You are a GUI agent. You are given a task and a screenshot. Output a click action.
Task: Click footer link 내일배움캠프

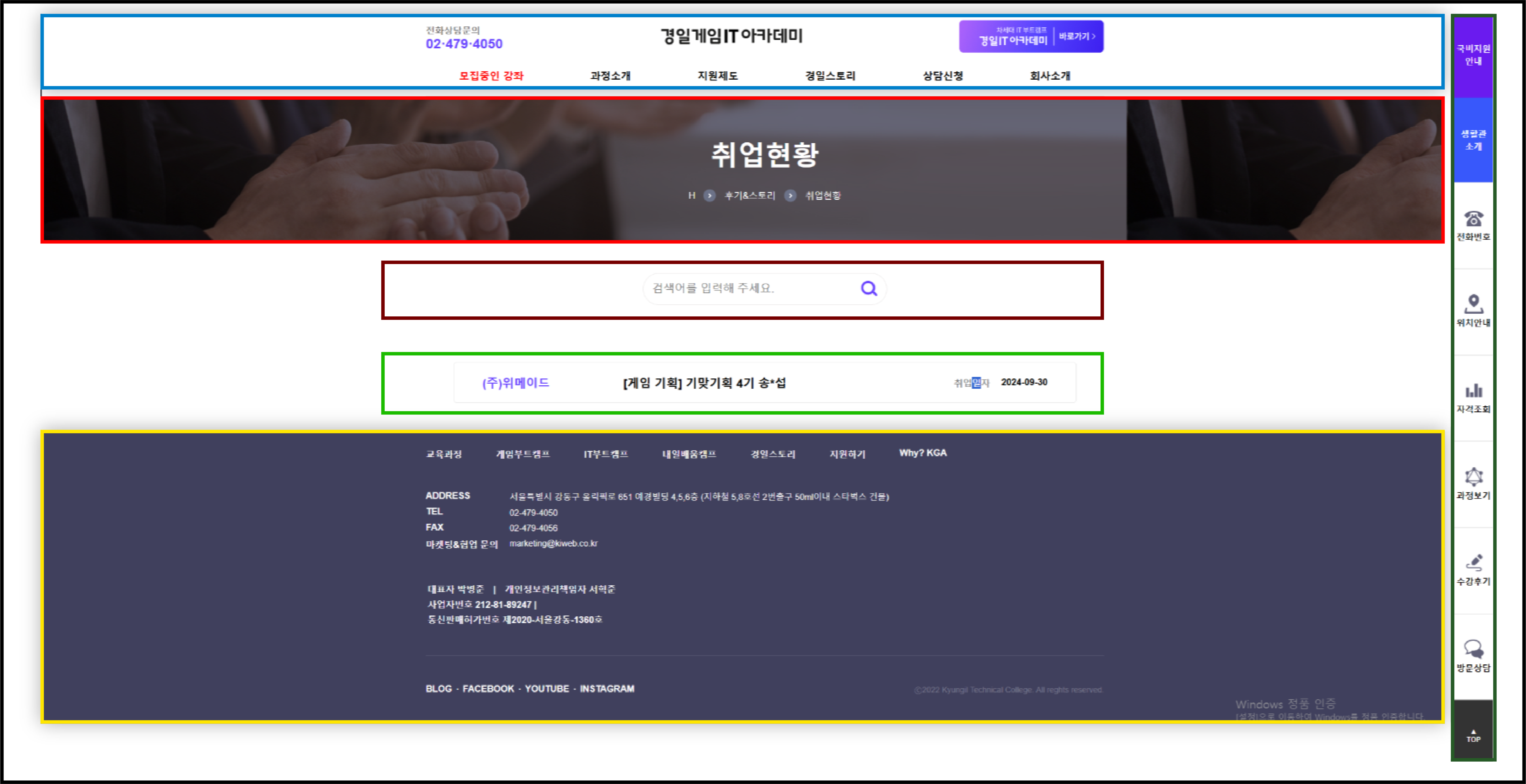pyautogui.click(x=689, y=454)
